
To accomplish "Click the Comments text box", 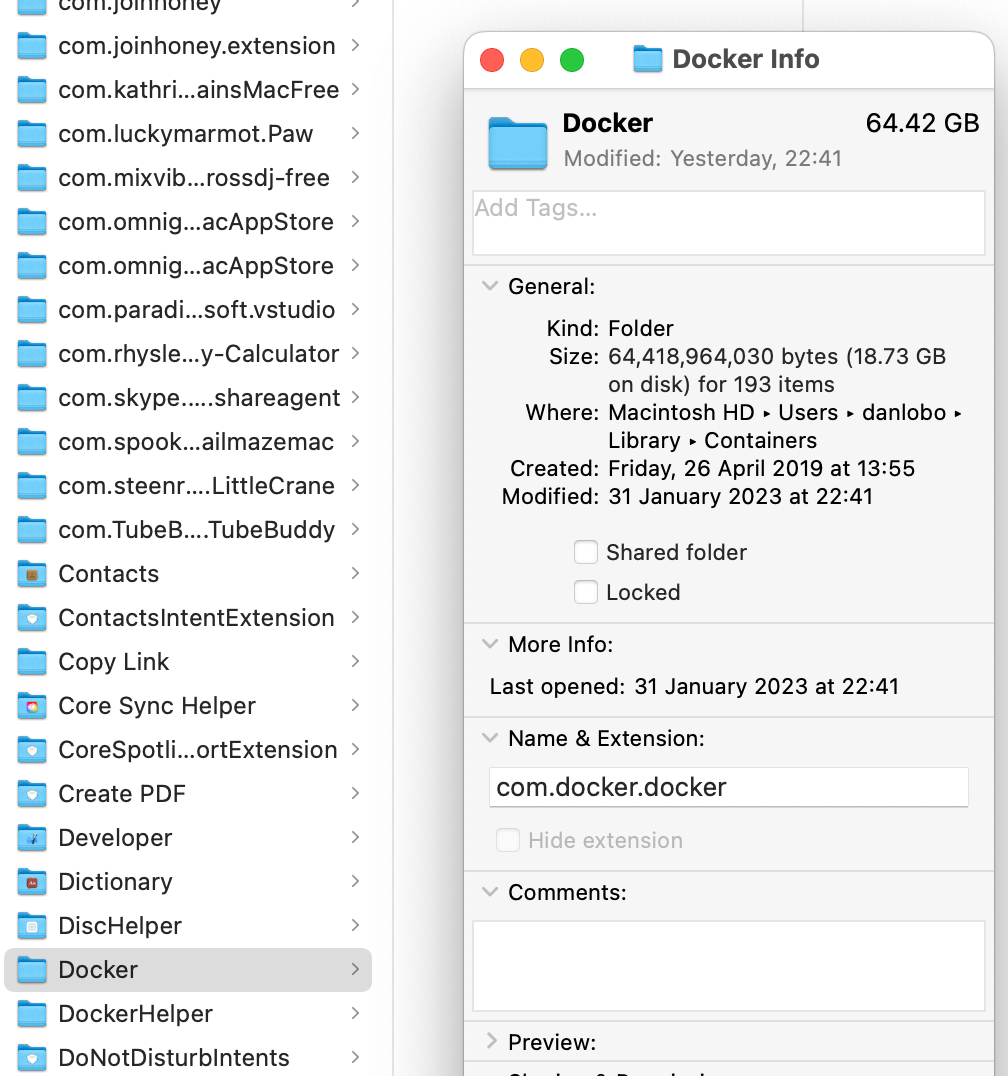I will pyautogui.click(x=729, y=966).
